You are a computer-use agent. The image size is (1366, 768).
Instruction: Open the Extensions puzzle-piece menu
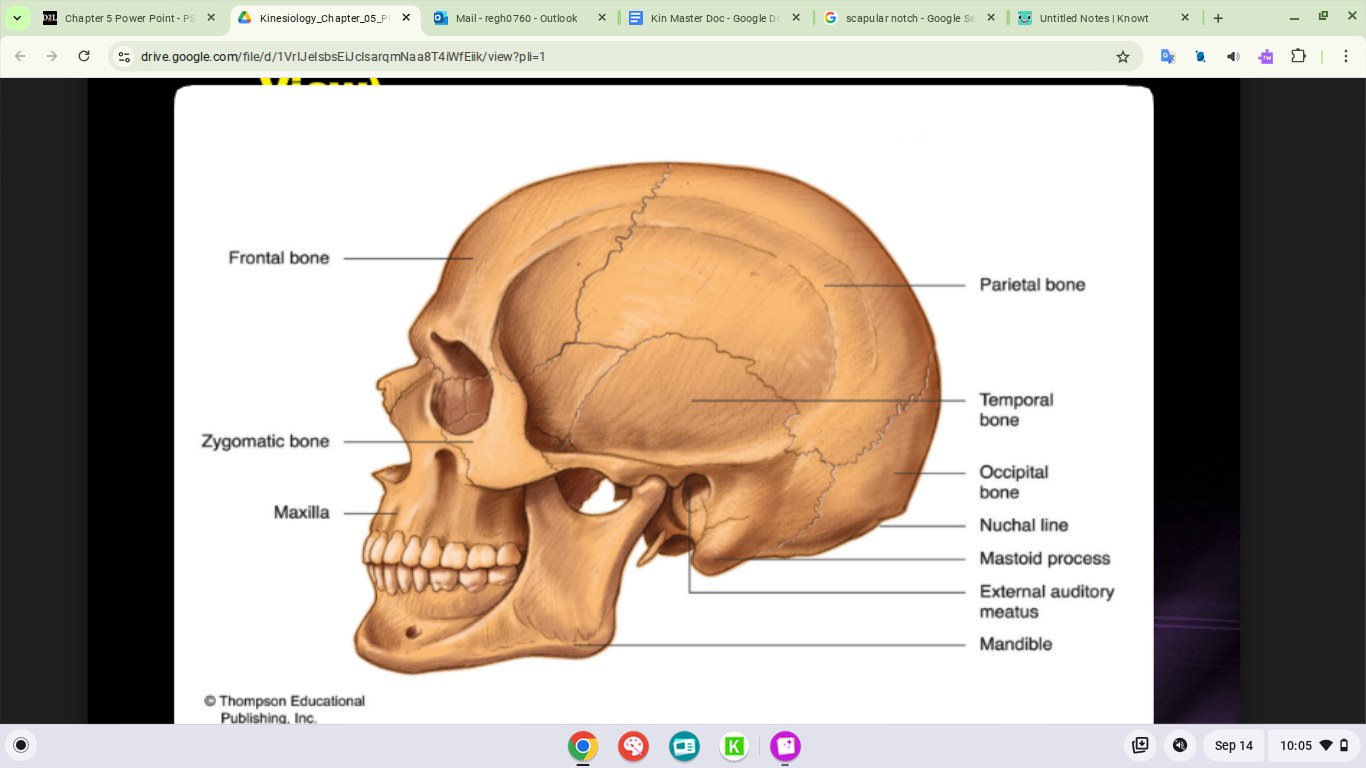click(1298, 57)
